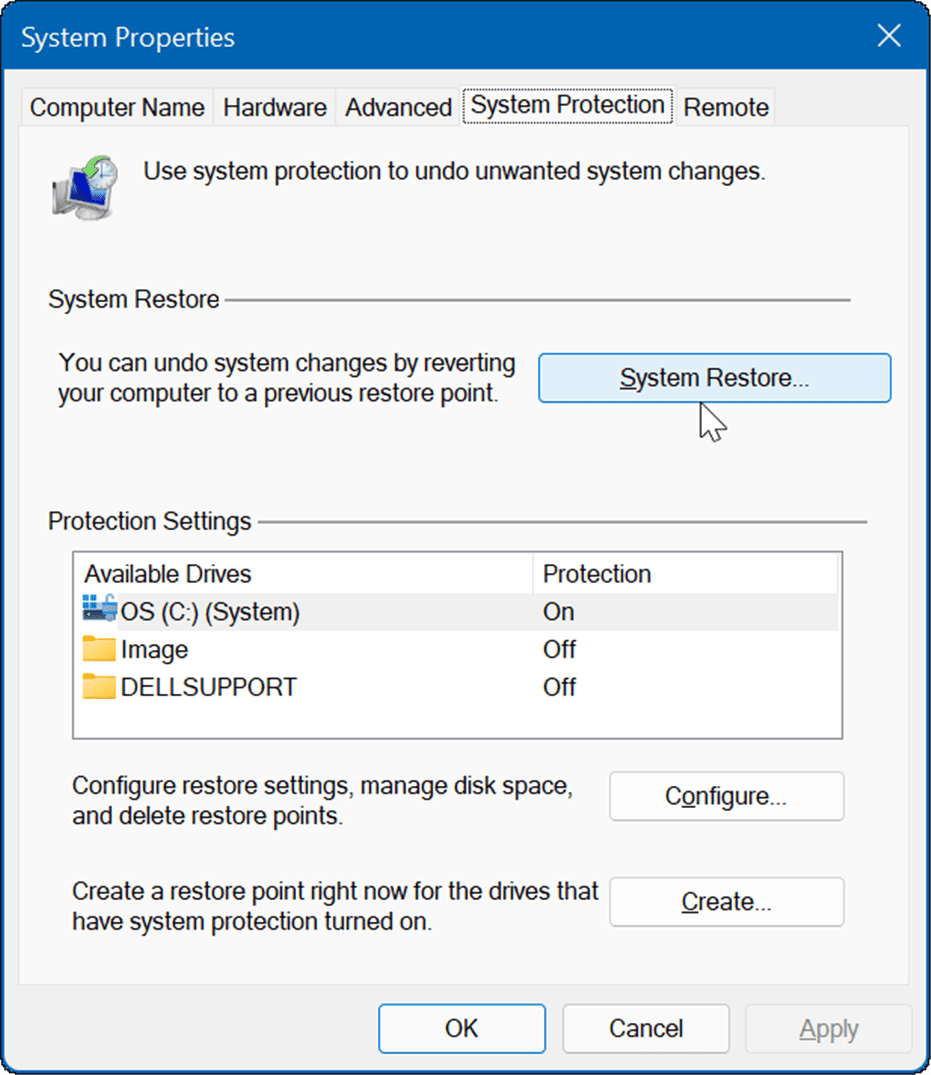This screenshot has height=1075, width=931.
Task: Go to the Advanced tab
Action: coord(398,108)
